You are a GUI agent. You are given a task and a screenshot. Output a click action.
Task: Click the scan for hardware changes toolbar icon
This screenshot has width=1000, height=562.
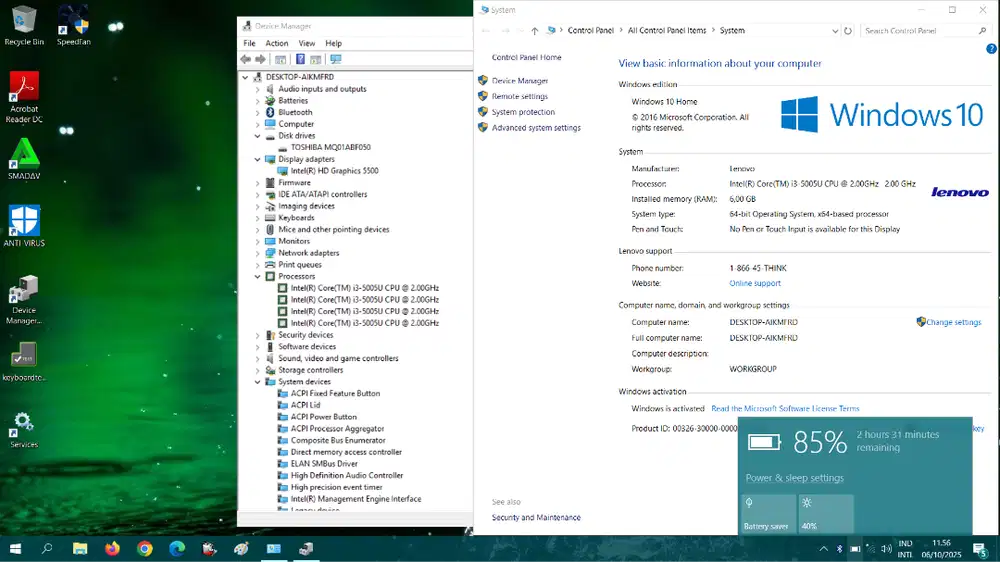point(336,59)
